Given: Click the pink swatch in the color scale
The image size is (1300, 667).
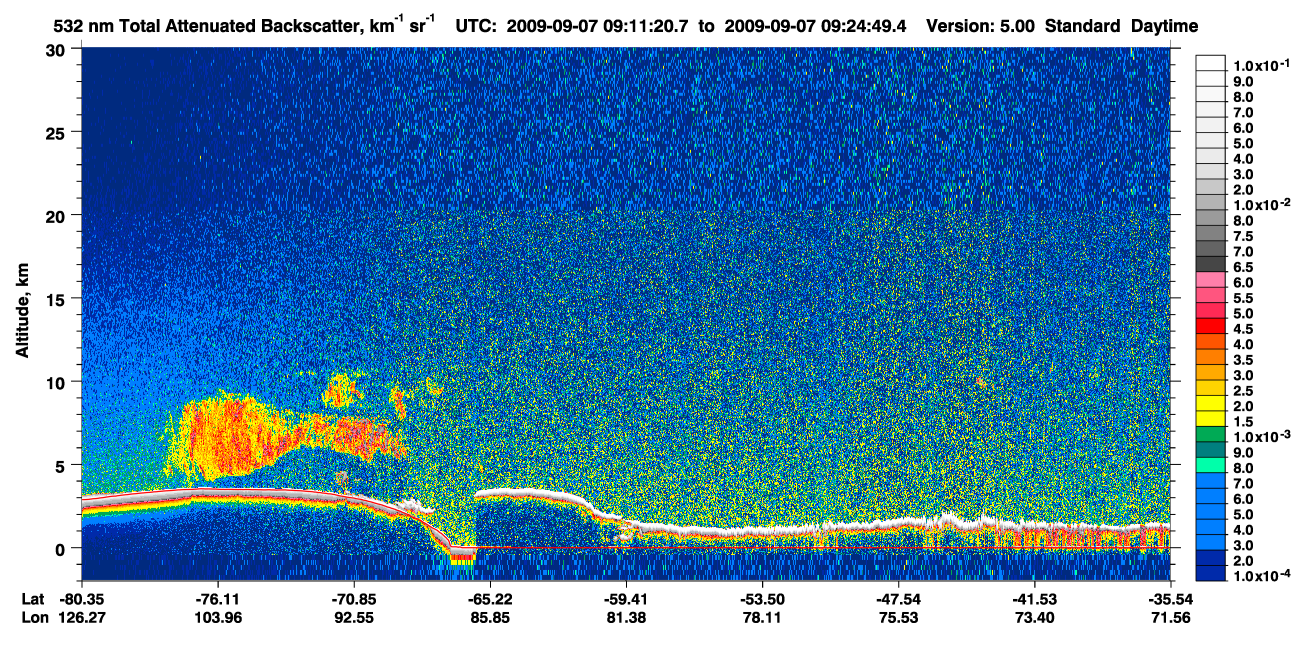Looking at the screenshot, I should coord(1211,281).
